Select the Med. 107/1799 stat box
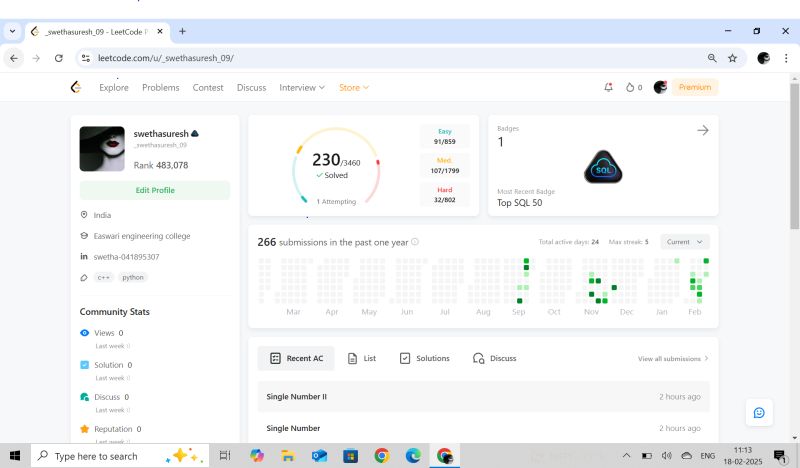Image resolution: width=800 pixels, height=468 pixels. 444,165
